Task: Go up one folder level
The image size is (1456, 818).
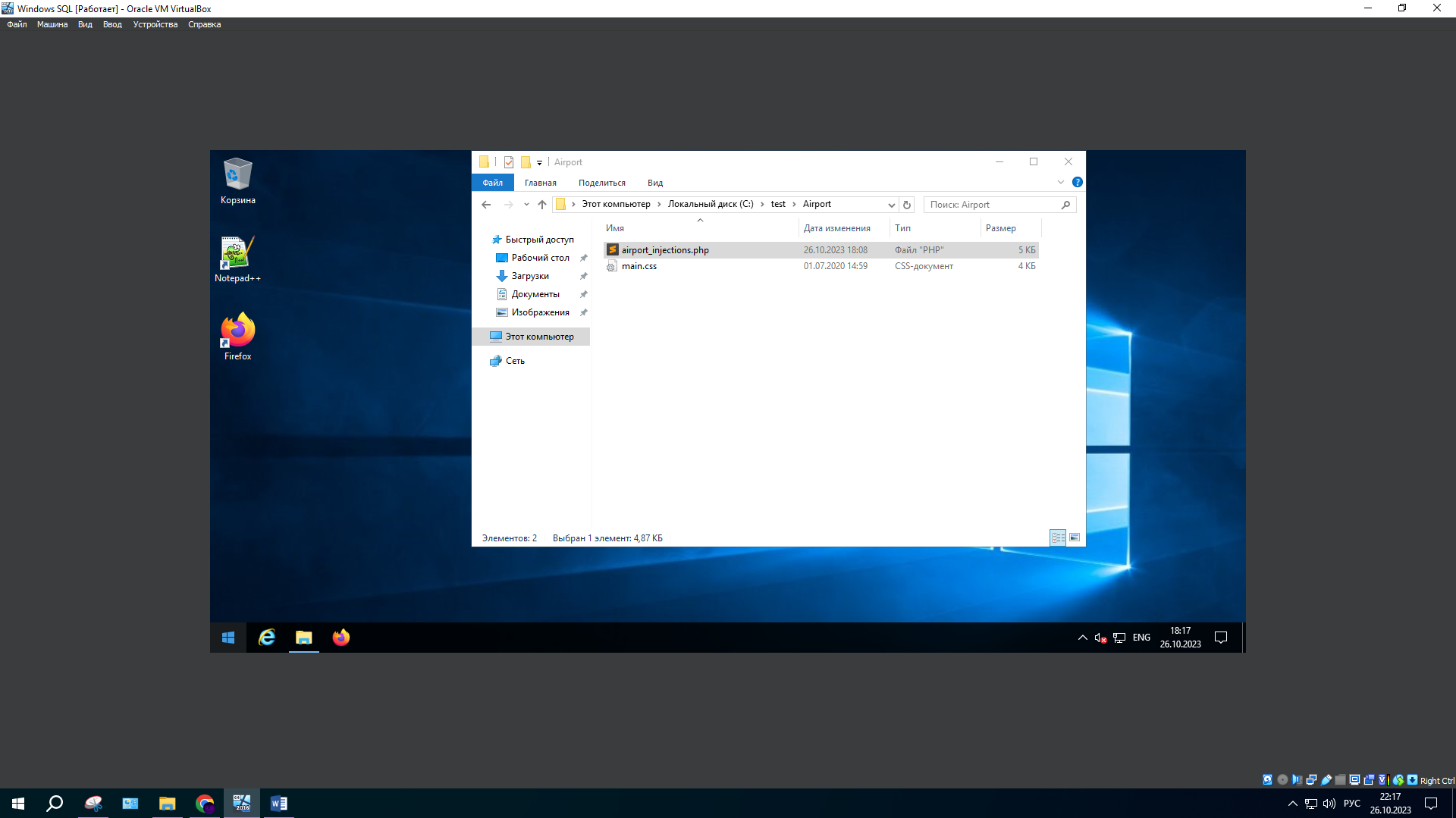Action: point(542,205)
